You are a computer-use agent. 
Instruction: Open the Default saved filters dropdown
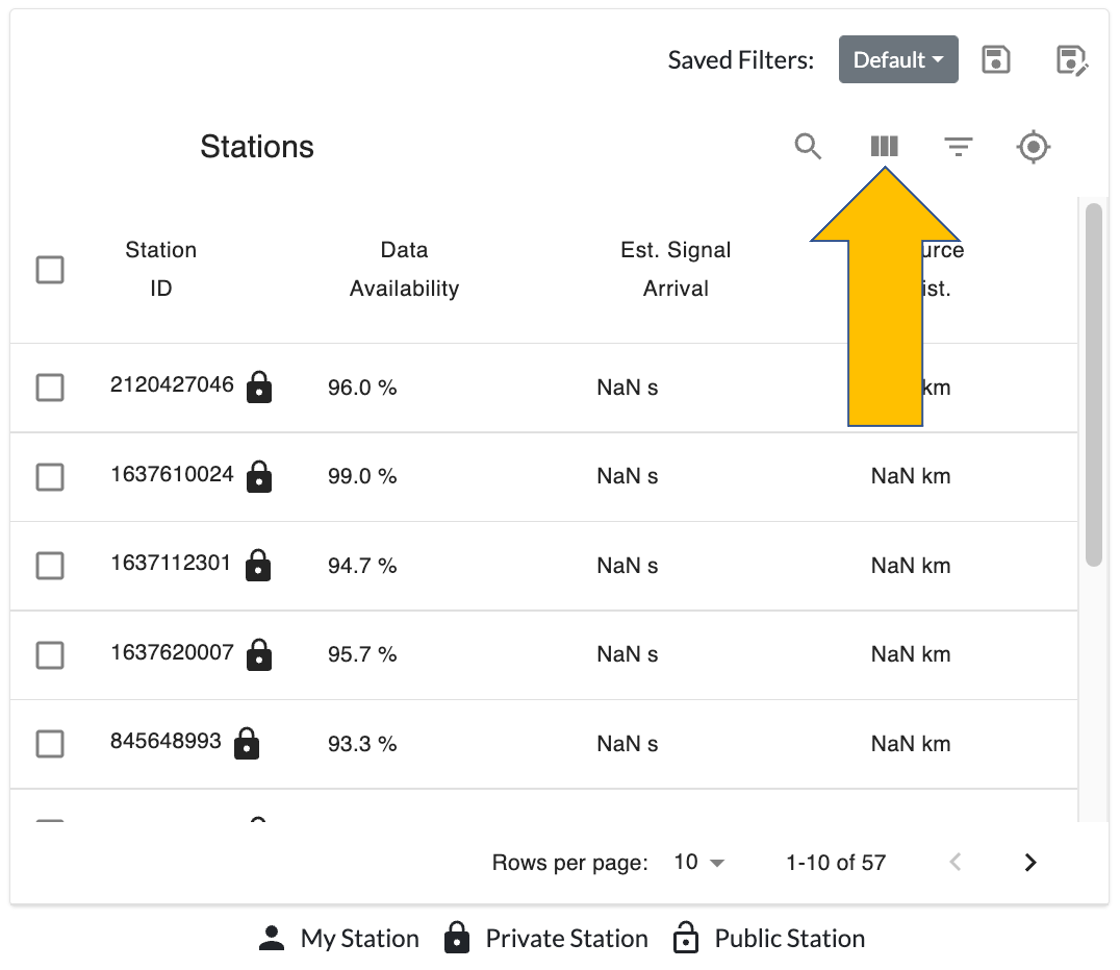(x=898, y=60)
